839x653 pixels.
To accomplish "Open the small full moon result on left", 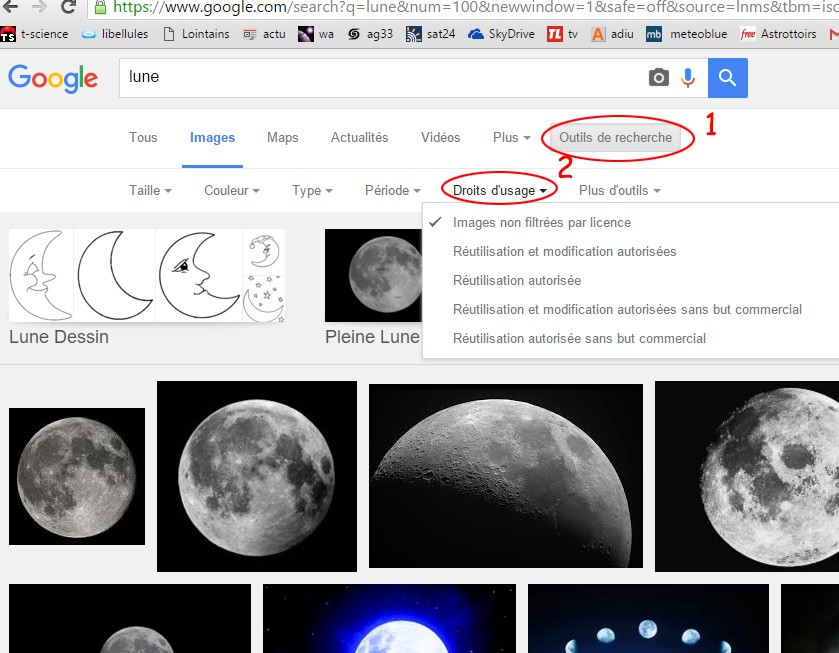I will coord(77,476).
